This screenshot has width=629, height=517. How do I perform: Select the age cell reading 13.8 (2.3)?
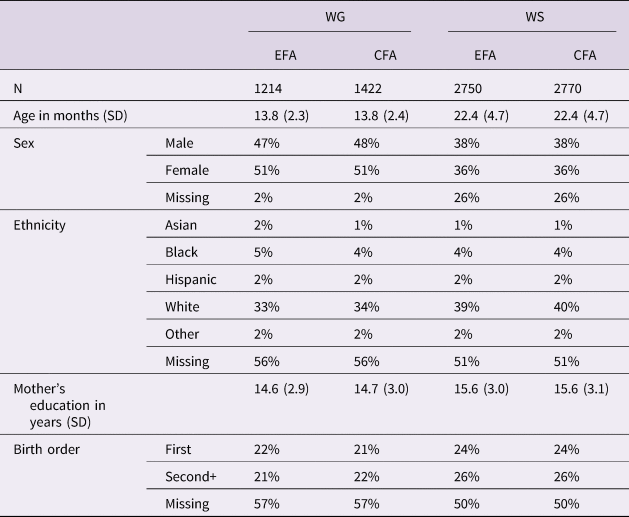point(285,116)
